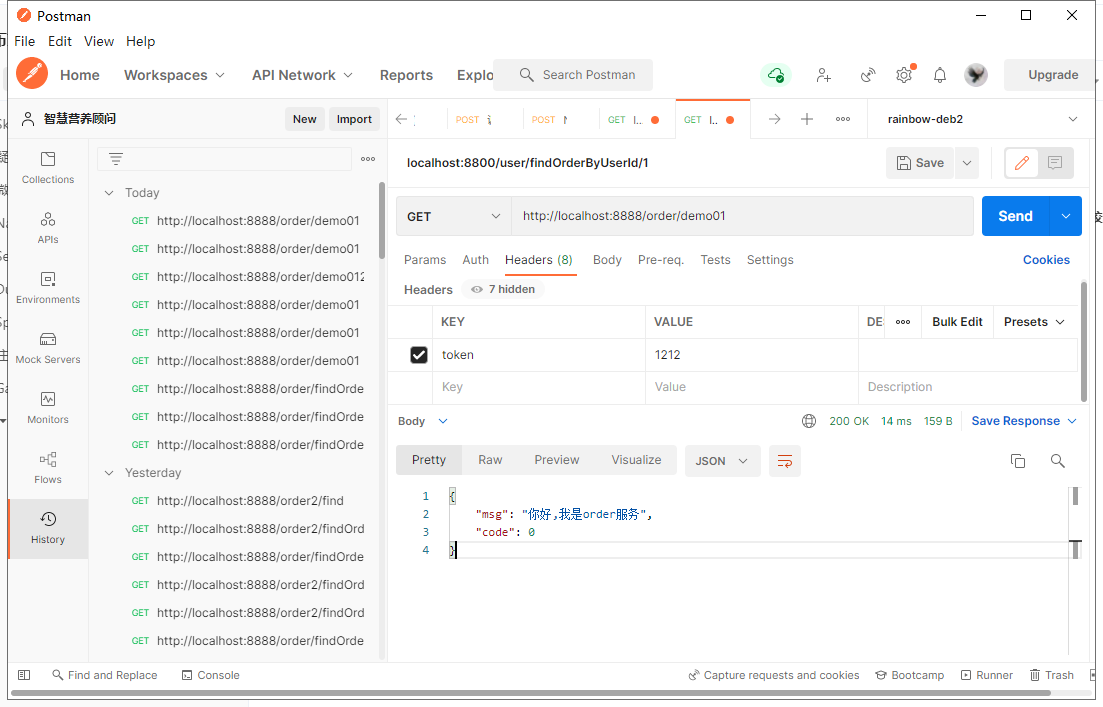Select the History sidebar panel
This screenshot has height=707, width=1103.
click(48, 528)
